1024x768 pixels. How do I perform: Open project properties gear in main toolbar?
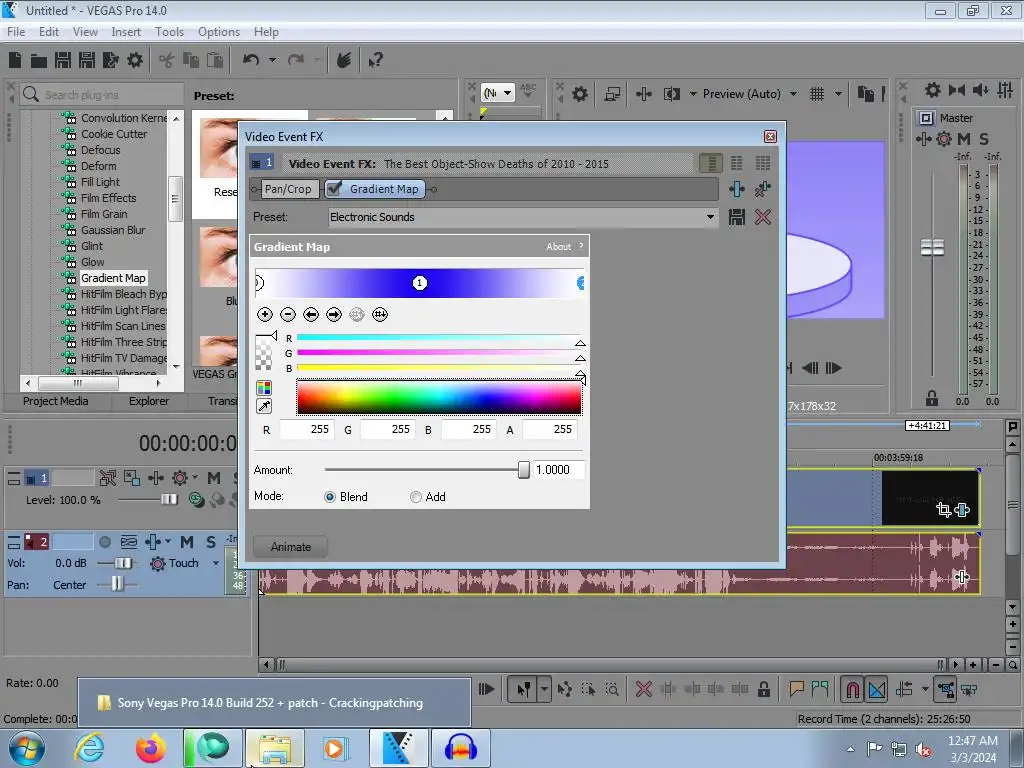pos(135,61)
